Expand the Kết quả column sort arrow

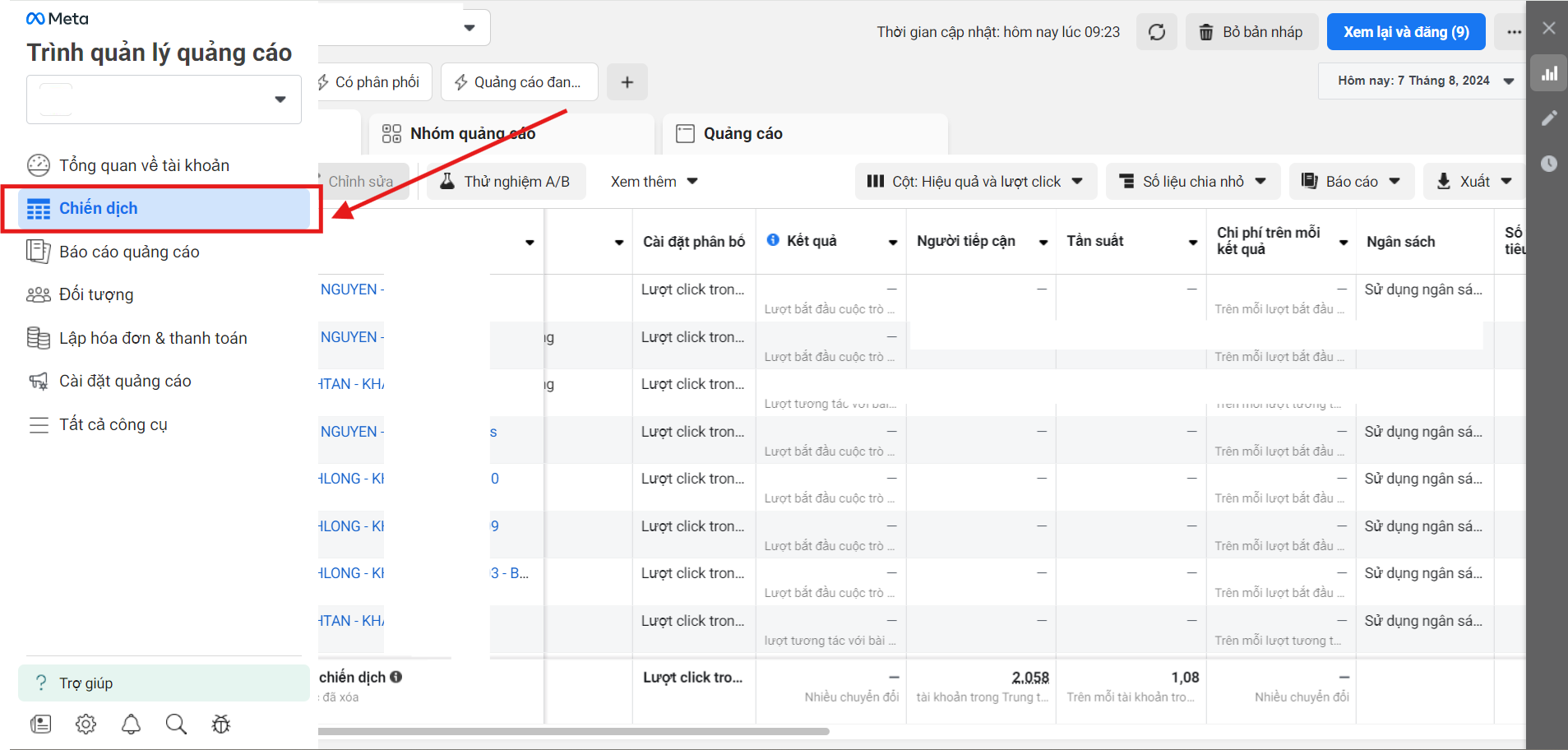(893, 243)
